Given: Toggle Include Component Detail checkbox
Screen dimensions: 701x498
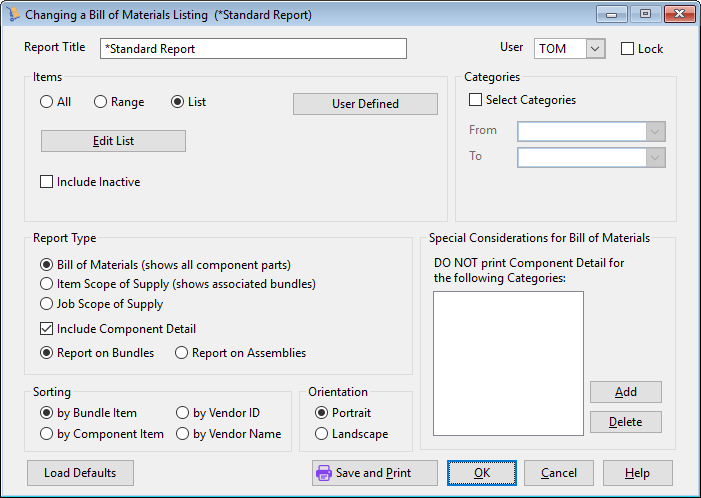Looking at the screenshot, I should [x=46, y=329].
